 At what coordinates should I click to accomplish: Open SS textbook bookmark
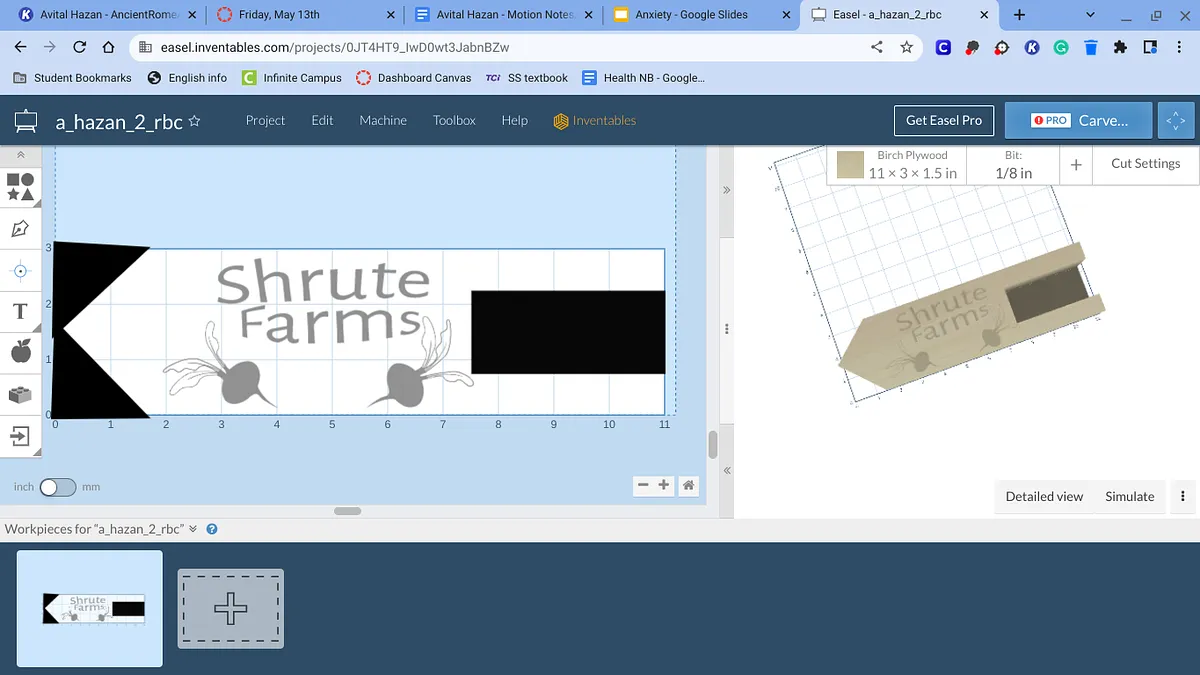click(x=527, y=78)
